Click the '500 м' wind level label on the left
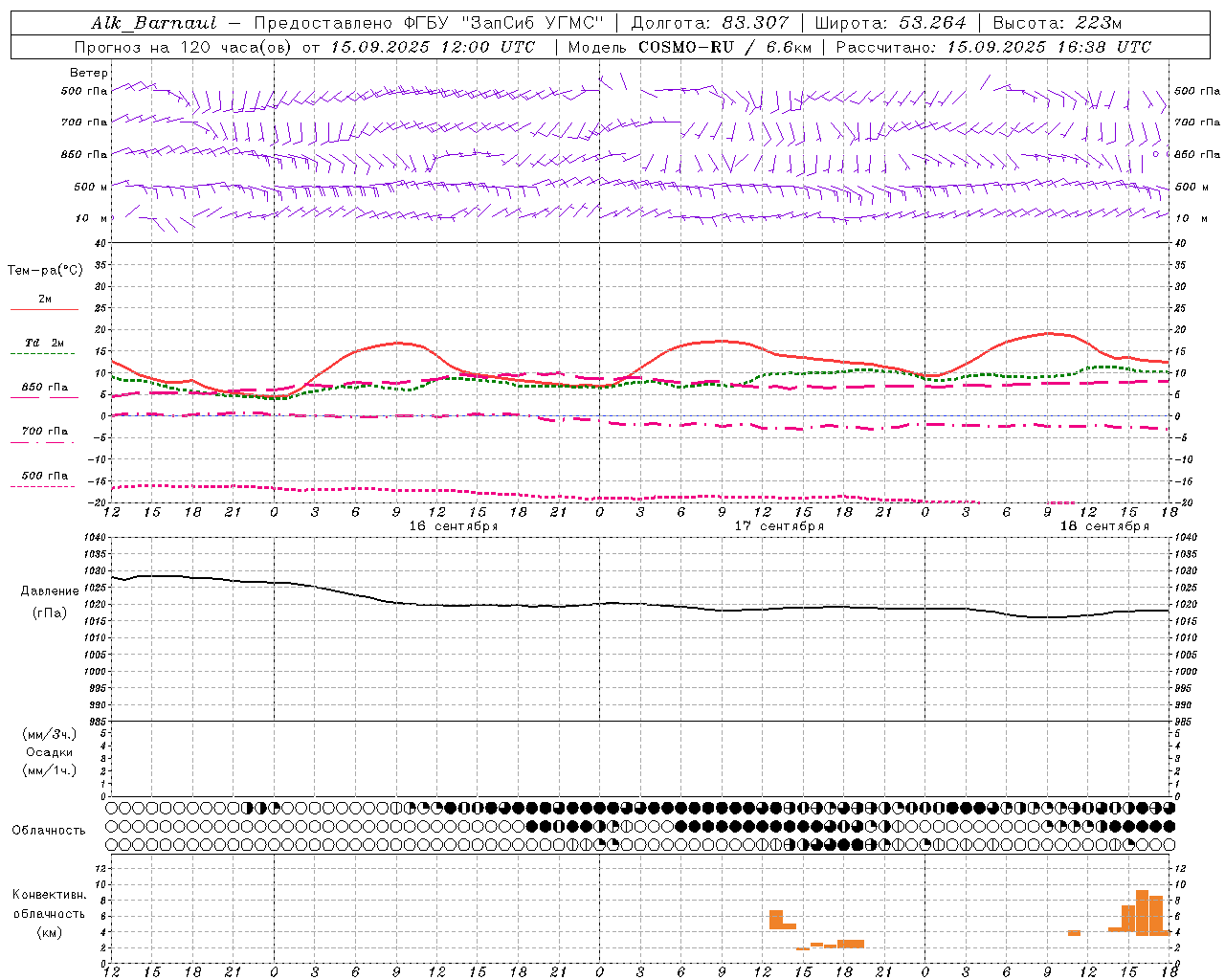Screen dimensions: 1225x980 [91, 188]
